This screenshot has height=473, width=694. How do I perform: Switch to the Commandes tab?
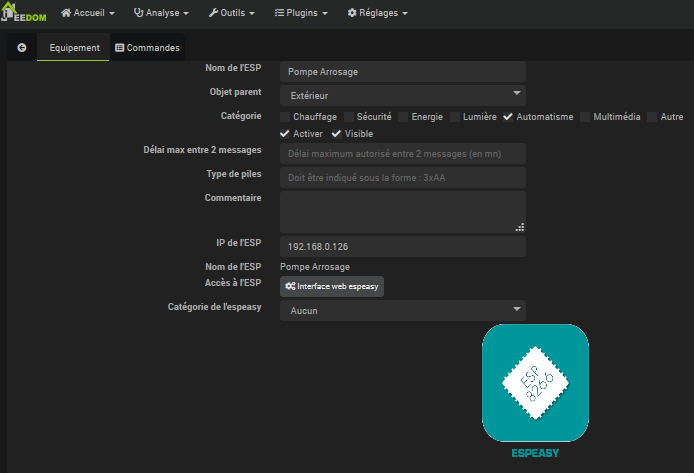(x=147, y=47)
